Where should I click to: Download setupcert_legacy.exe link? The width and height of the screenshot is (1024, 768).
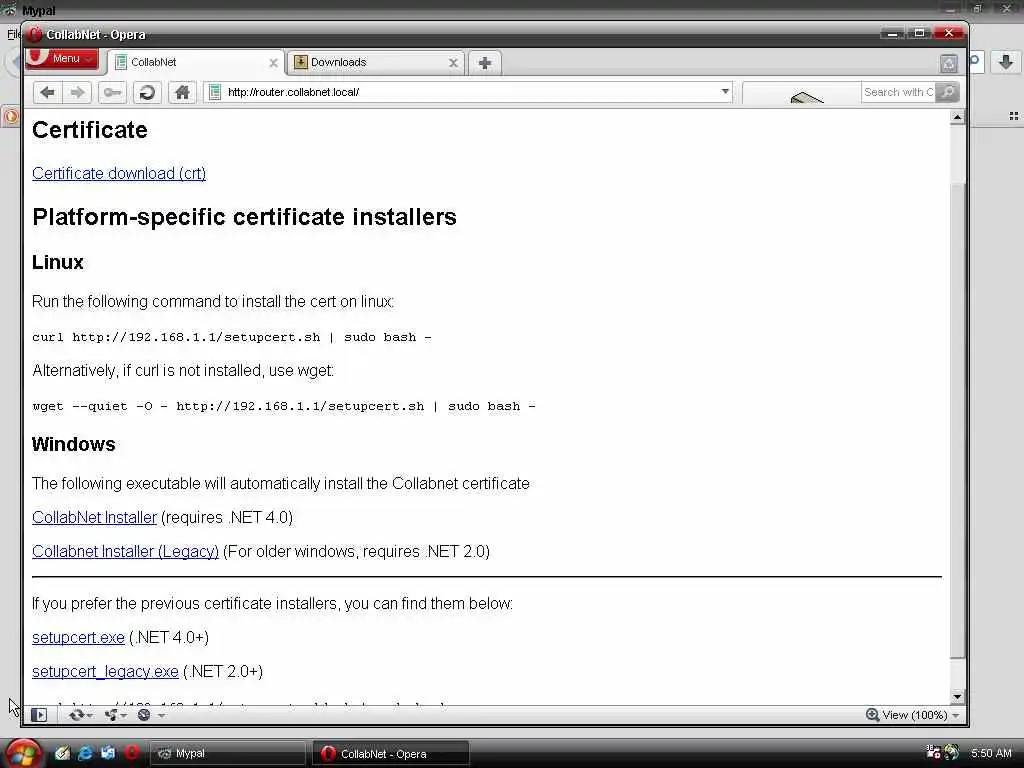tap(105, 671)
